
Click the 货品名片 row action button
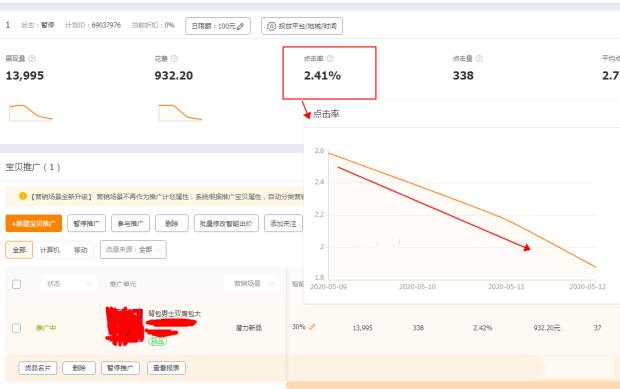point(38,368)
